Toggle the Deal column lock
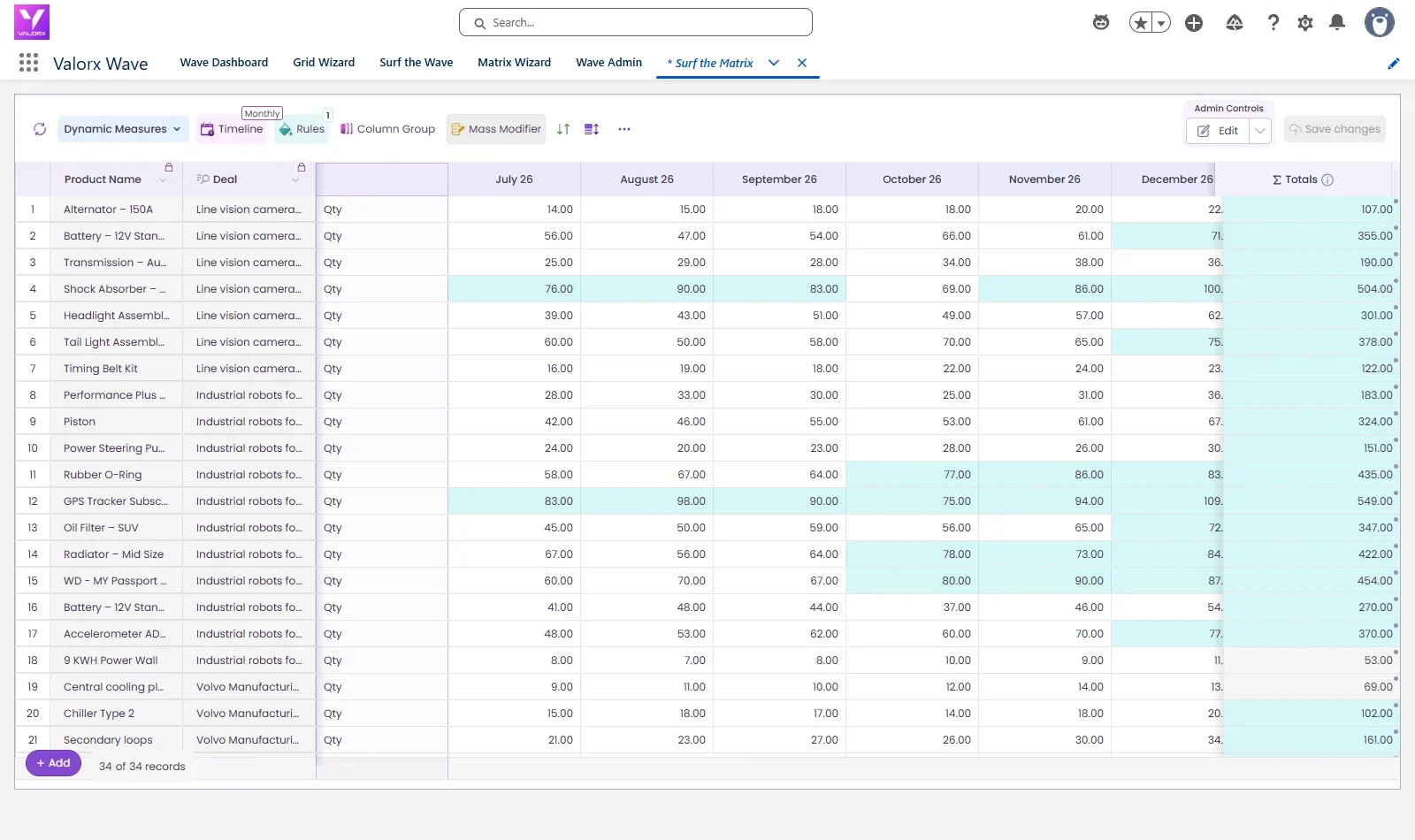 pos(302,167)
